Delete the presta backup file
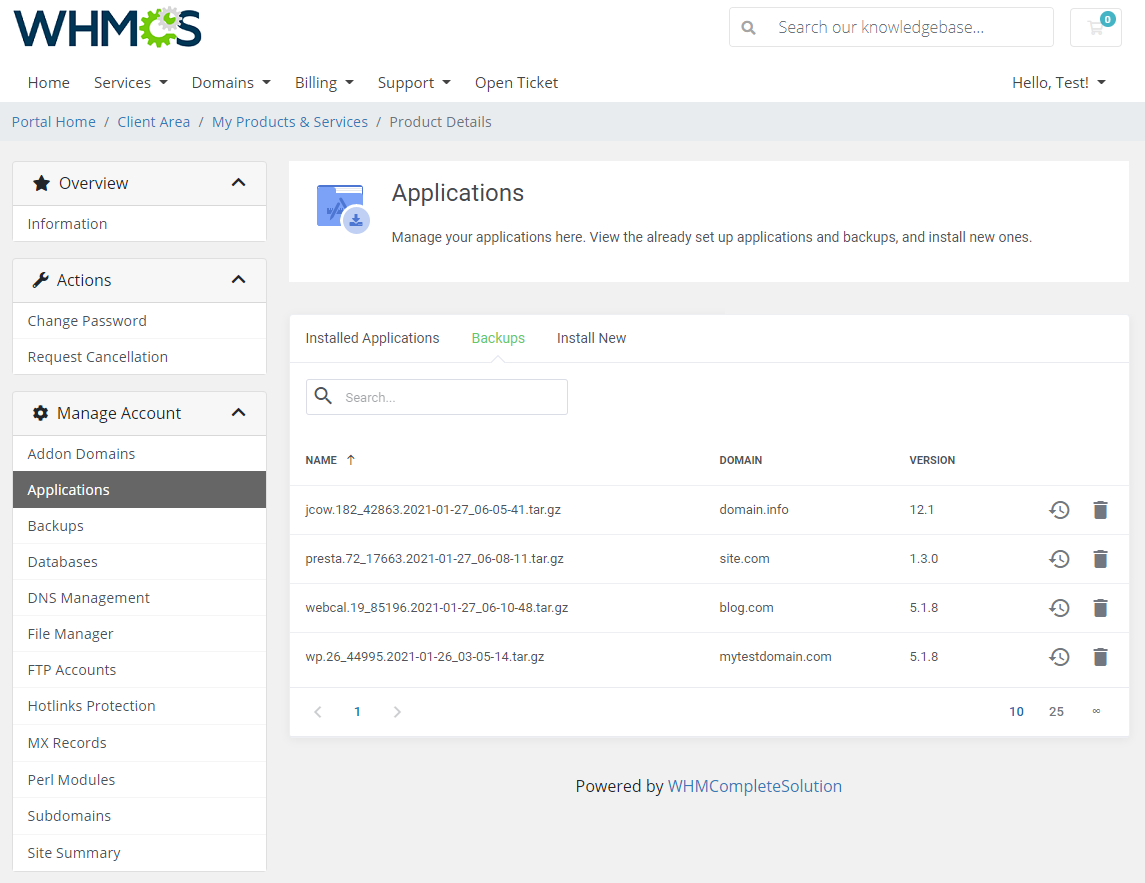The image size is (1145, 883). [1100, 559]
